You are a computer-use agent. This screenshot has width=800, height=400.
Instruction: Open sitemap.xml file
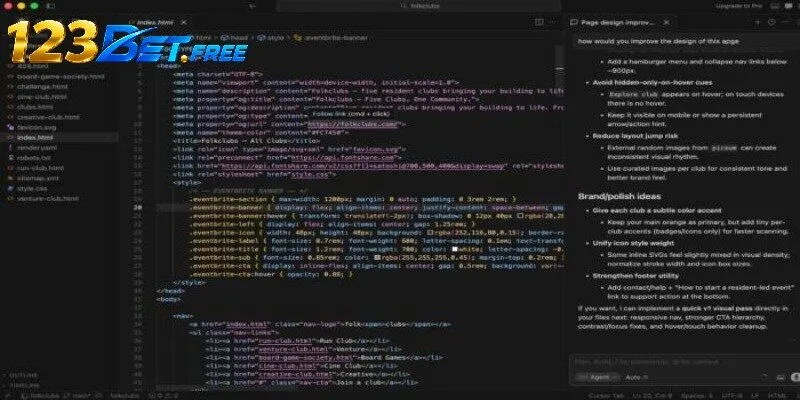coord(38,178)
